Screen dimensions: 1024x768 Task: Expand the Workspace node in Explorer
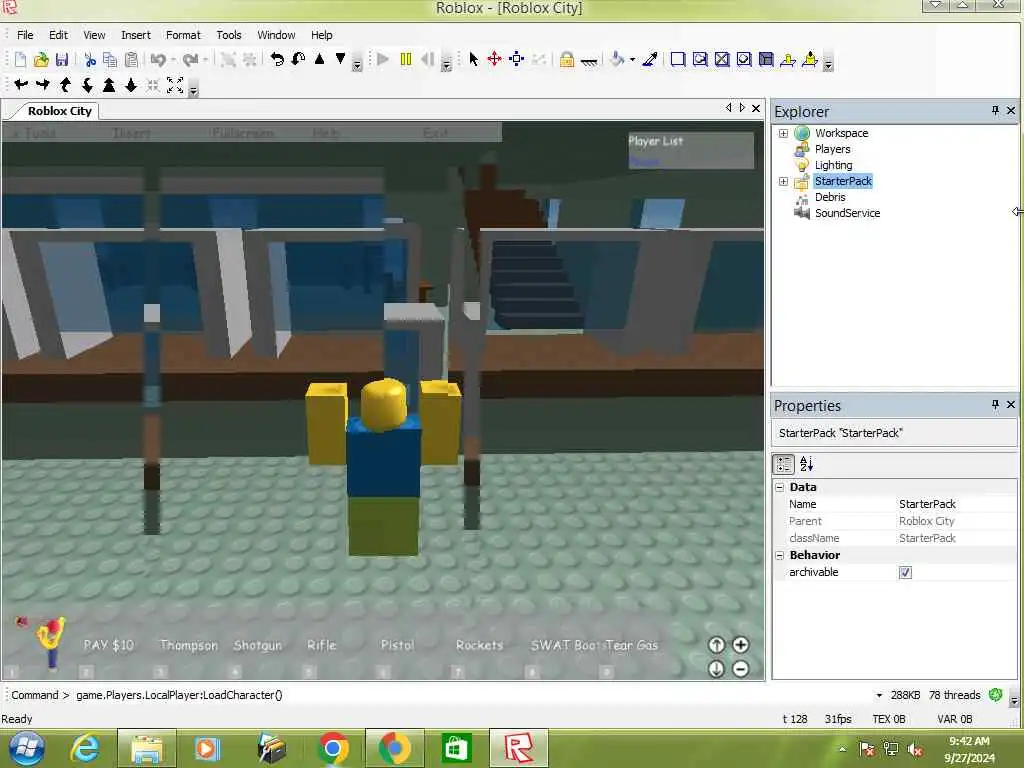click(783, 133)
